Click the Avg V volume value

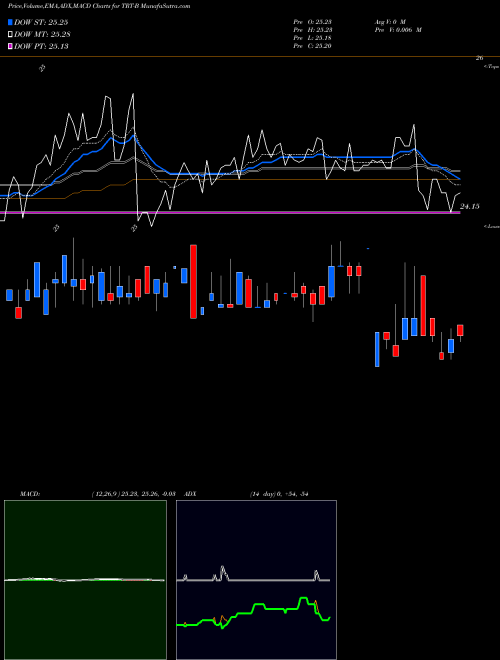tap(389, 21)
